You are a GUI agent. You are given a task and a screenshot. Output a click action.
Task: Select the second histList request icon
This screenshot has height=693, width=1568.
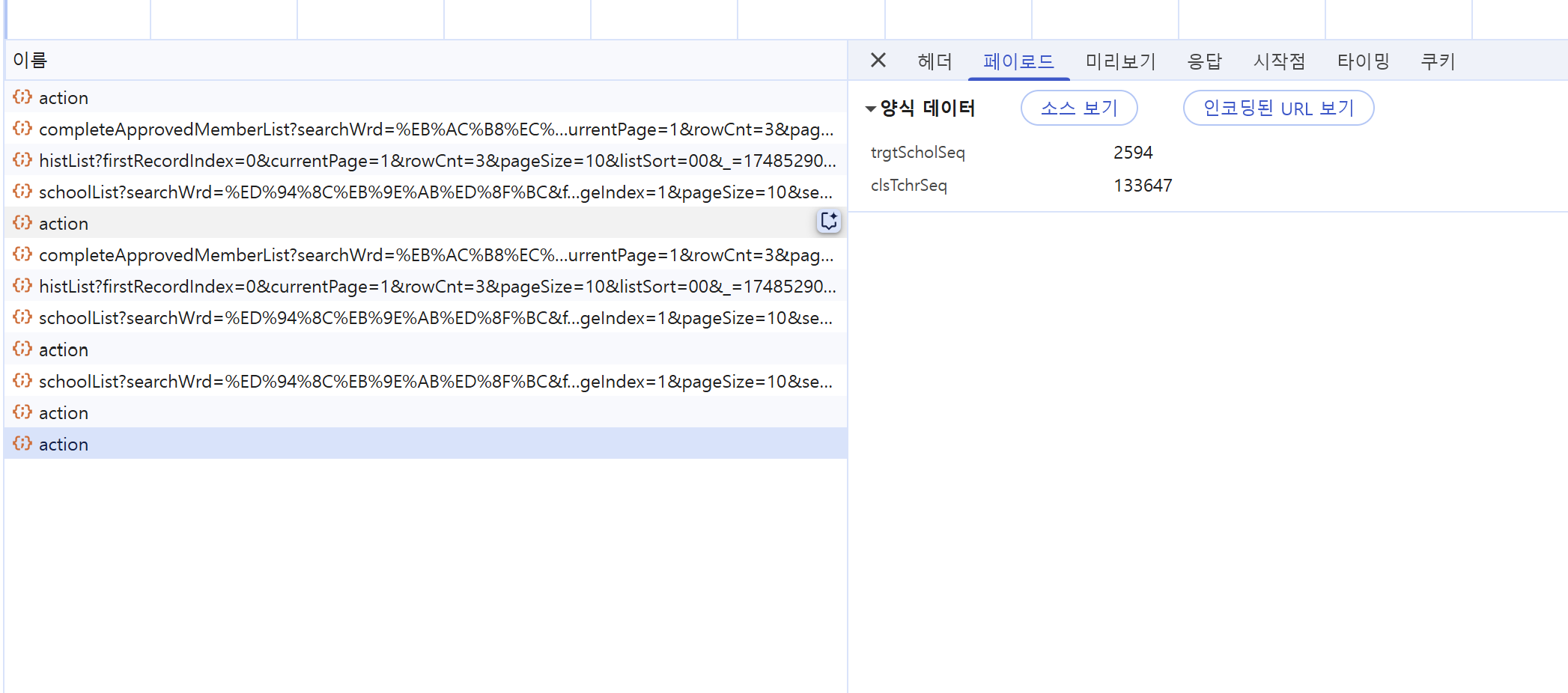22,286
